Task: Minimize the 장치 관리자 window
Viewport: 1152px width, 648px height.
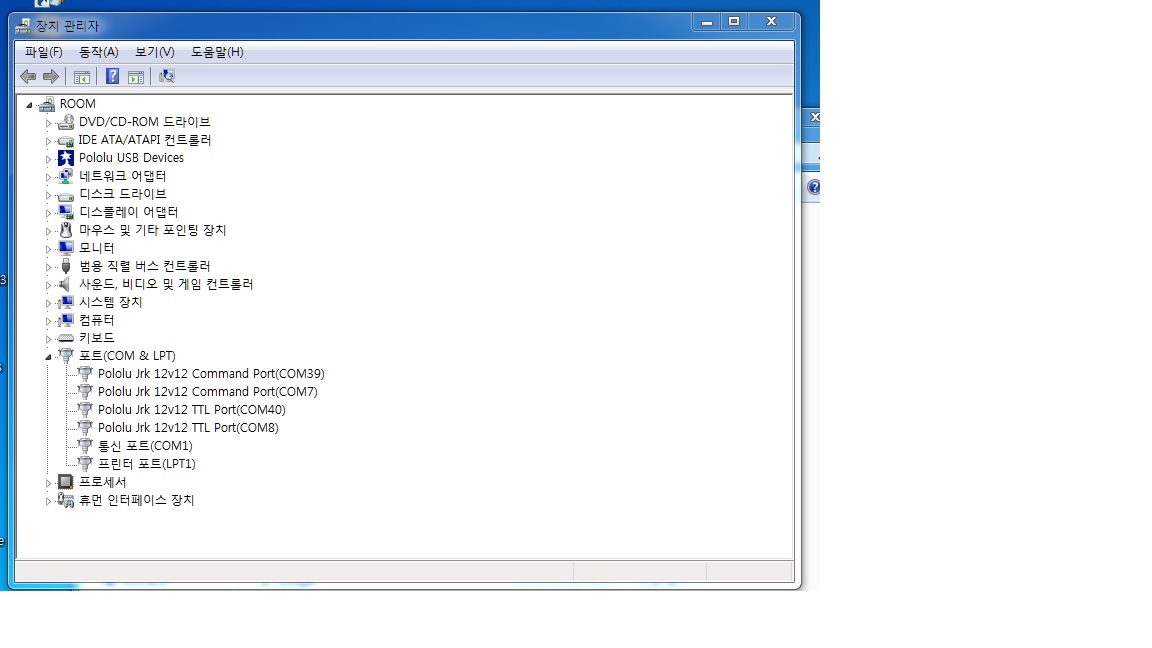Action: tap(707, 22)
